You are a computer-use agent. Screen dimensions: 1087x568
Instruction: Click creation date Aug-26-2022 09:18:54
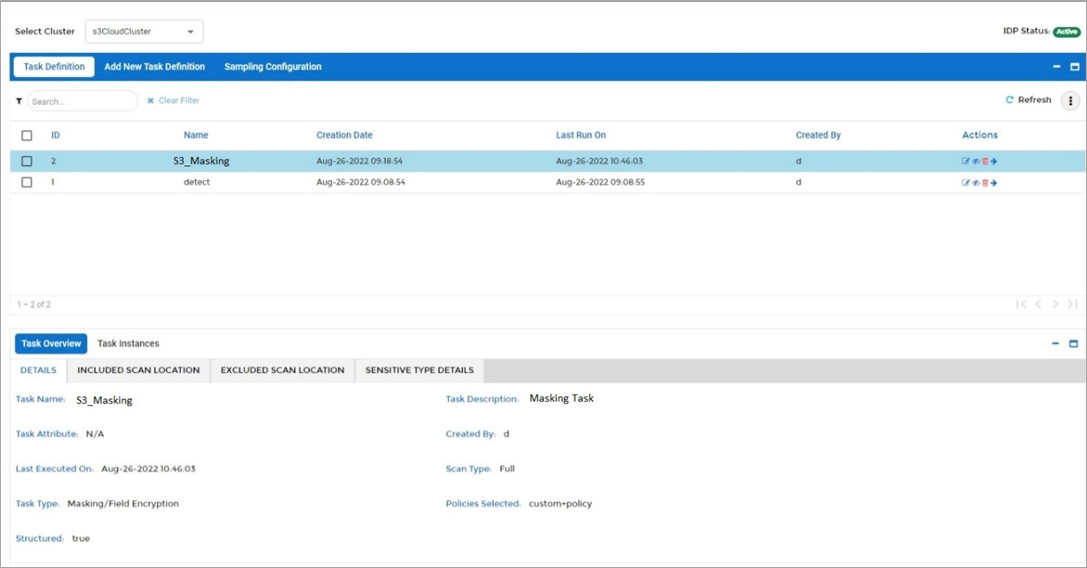click(360, 161)
